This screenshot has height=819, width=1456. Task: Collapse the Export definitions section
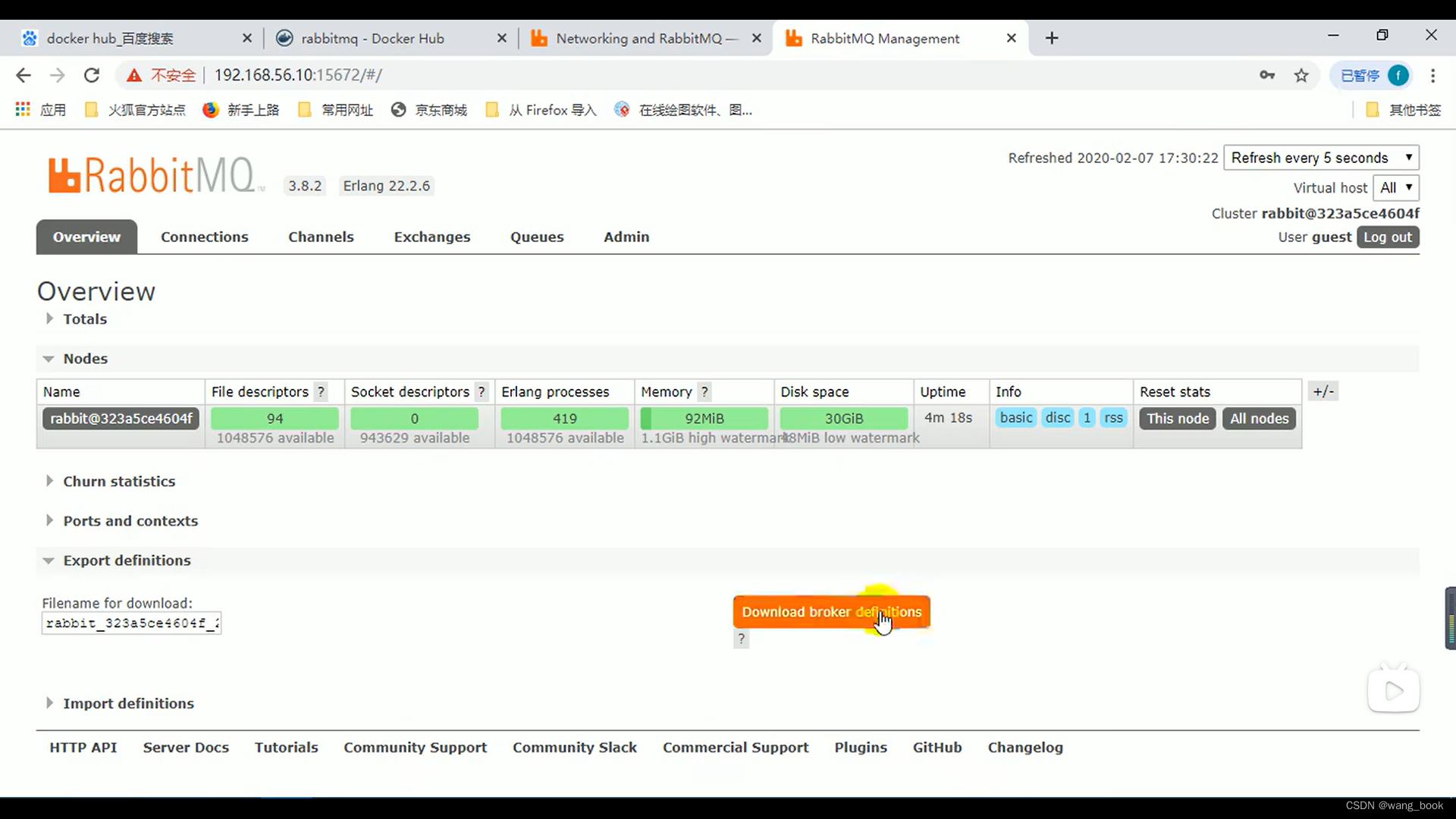pyautogui.click(x=48, y=560)
